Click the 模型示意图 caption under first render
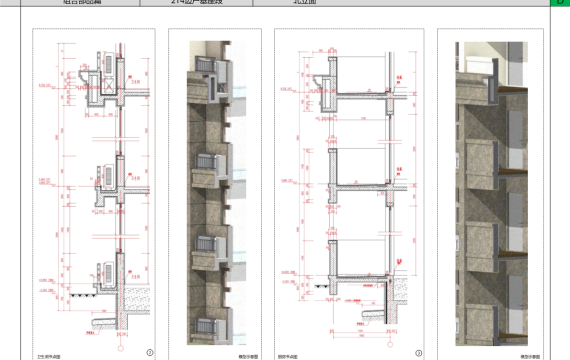This screenshot has width=570, height=360. [248, 357]
